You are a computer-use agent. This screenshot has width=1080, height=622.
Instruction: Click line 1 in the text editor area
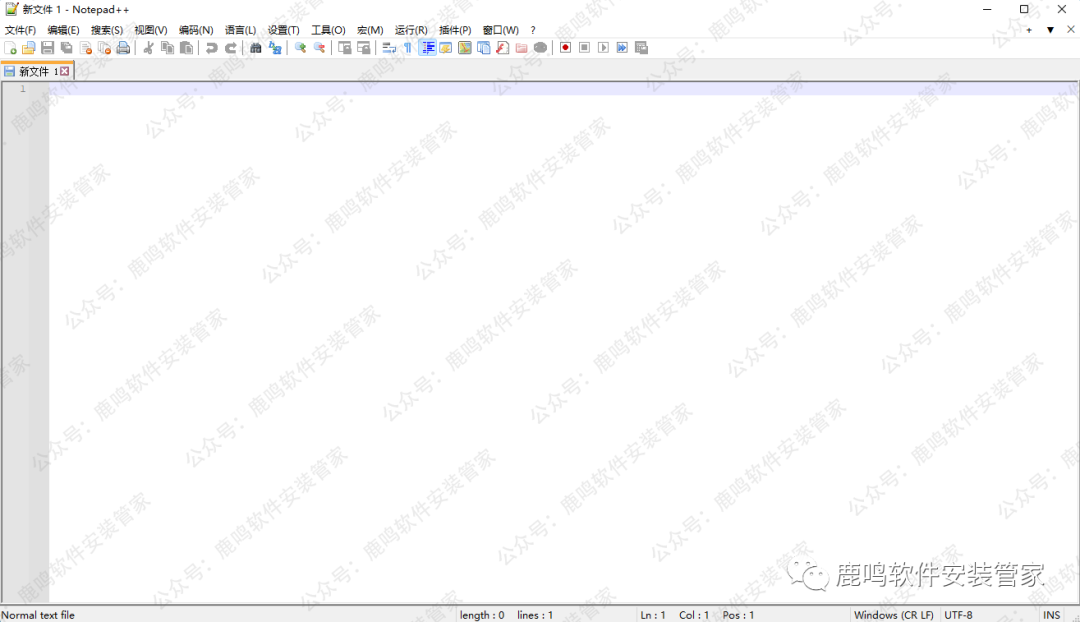pos(400,89)
